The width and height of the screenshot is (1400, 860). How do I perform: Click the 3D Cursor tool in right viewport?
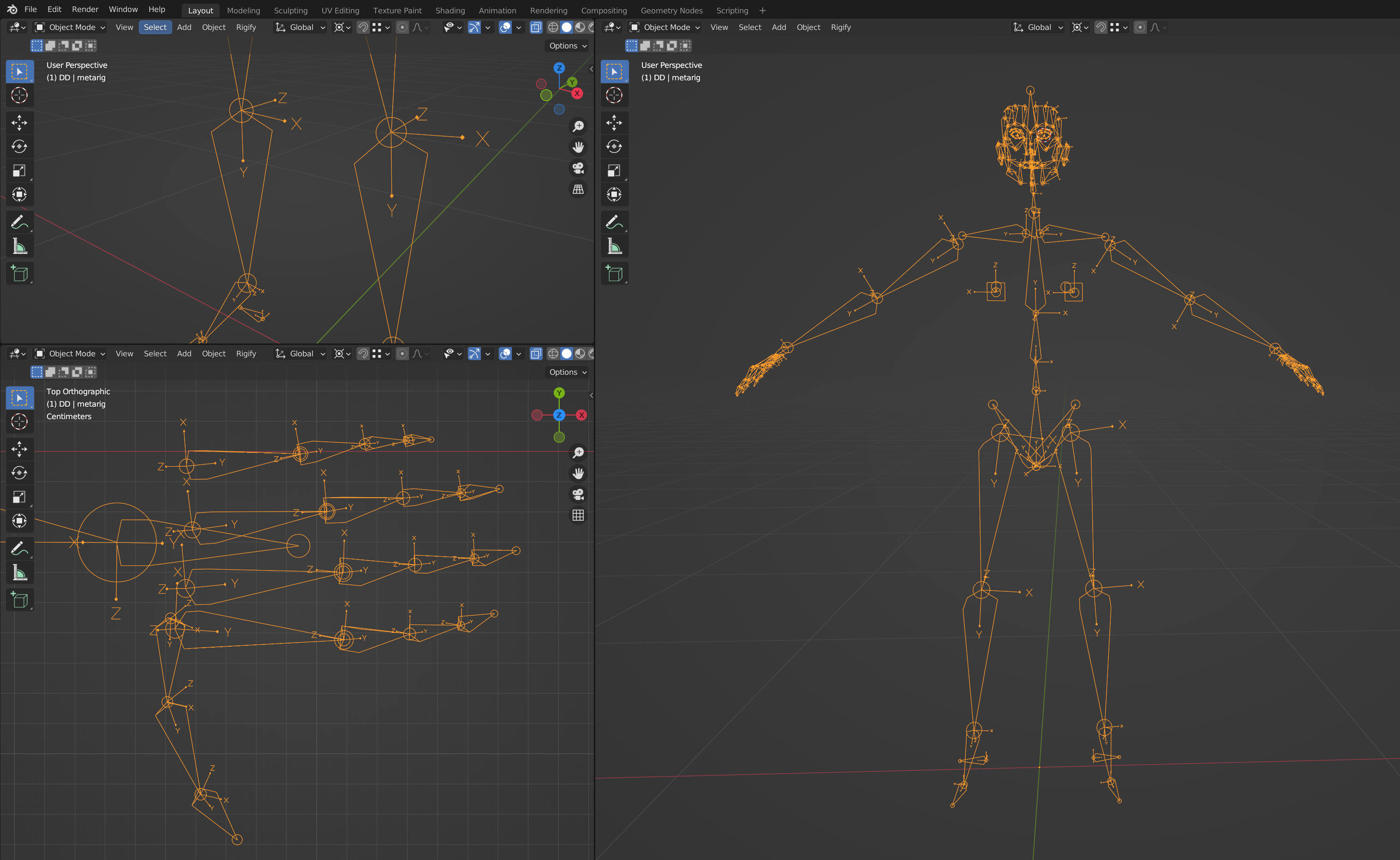(x=614, y=95)
